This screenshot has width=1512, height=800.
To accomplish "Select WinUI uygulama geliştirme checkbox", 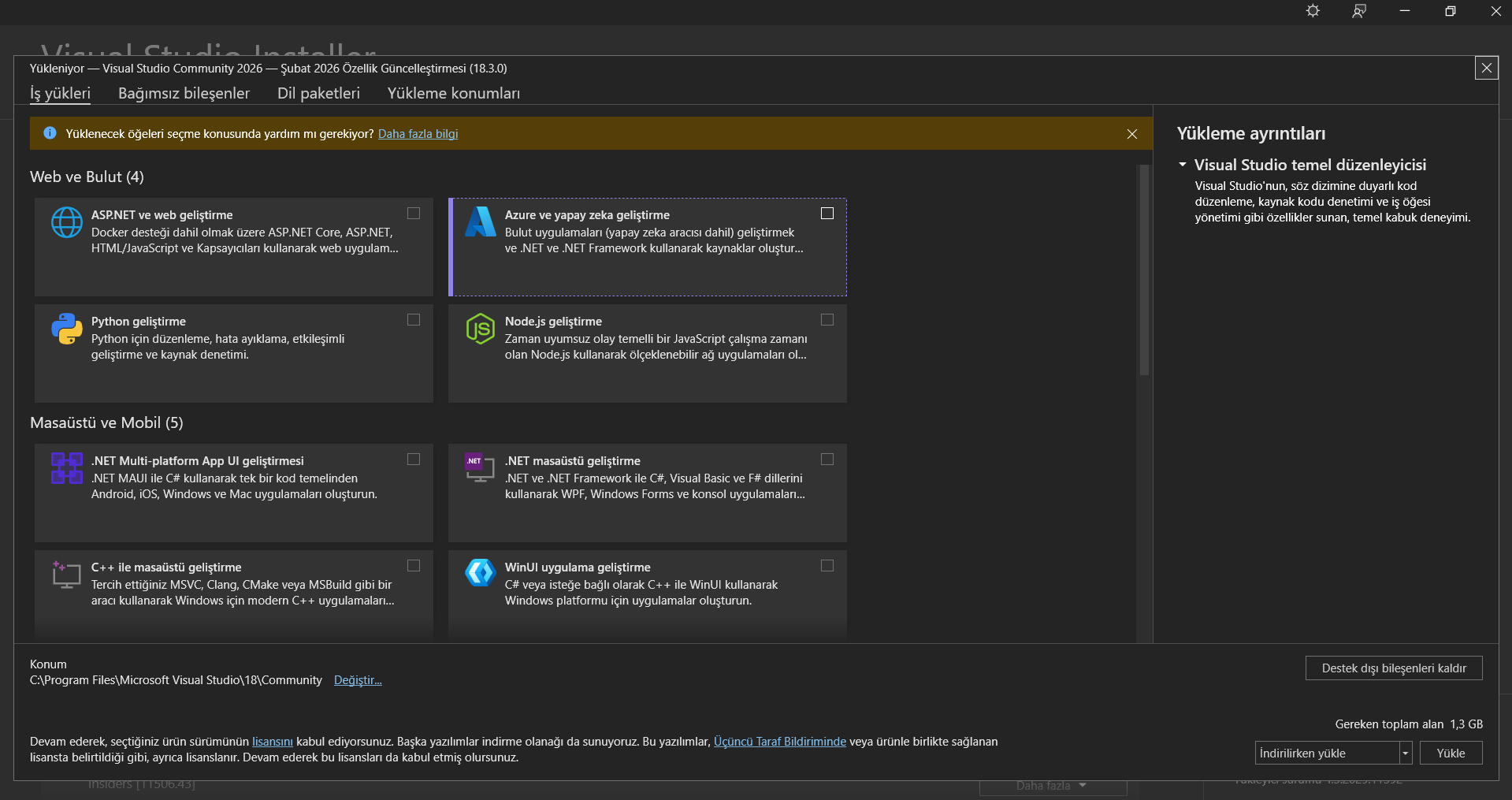I will 827,566.
